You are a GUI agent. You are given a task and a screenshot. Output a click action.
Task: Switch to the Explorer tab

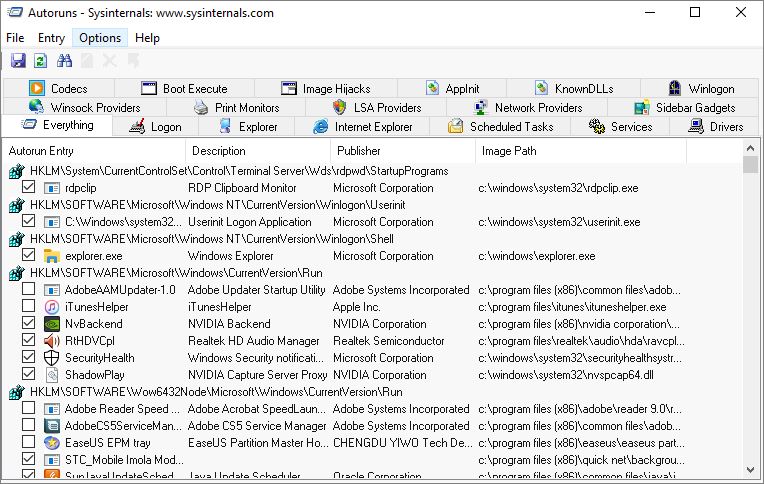click(x=247, y=127)
